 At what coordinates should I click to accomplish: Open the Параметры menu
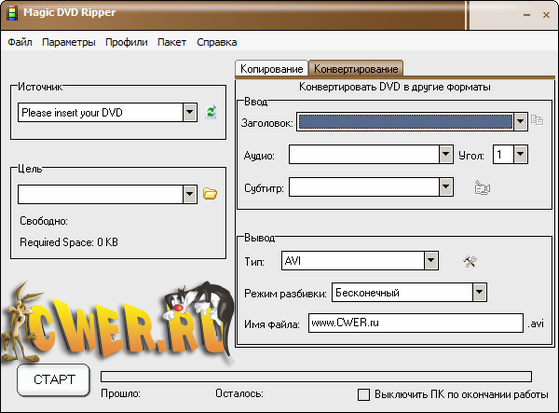(x=69, y=42)
